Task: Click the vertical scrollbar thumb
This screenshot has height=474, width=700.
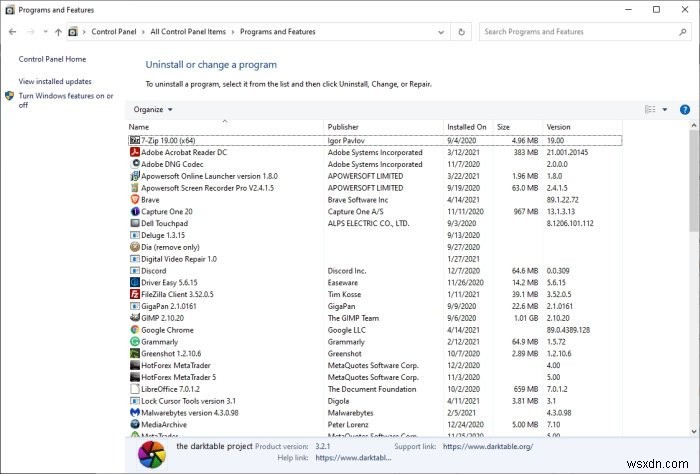Action: tap(694, 181)
